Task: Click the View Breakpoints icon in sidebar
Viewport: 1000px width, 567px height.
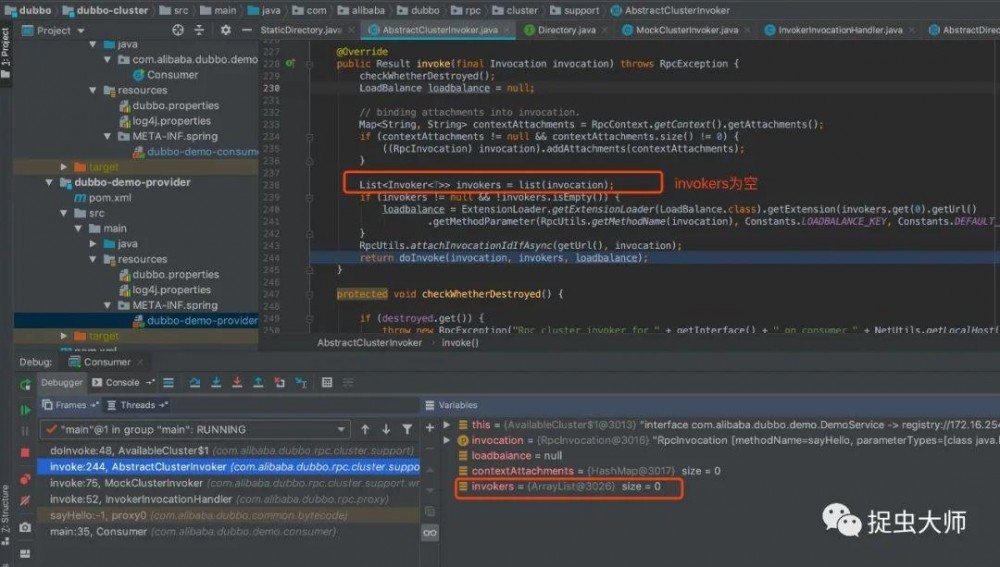Action: [x=25, y=480]
